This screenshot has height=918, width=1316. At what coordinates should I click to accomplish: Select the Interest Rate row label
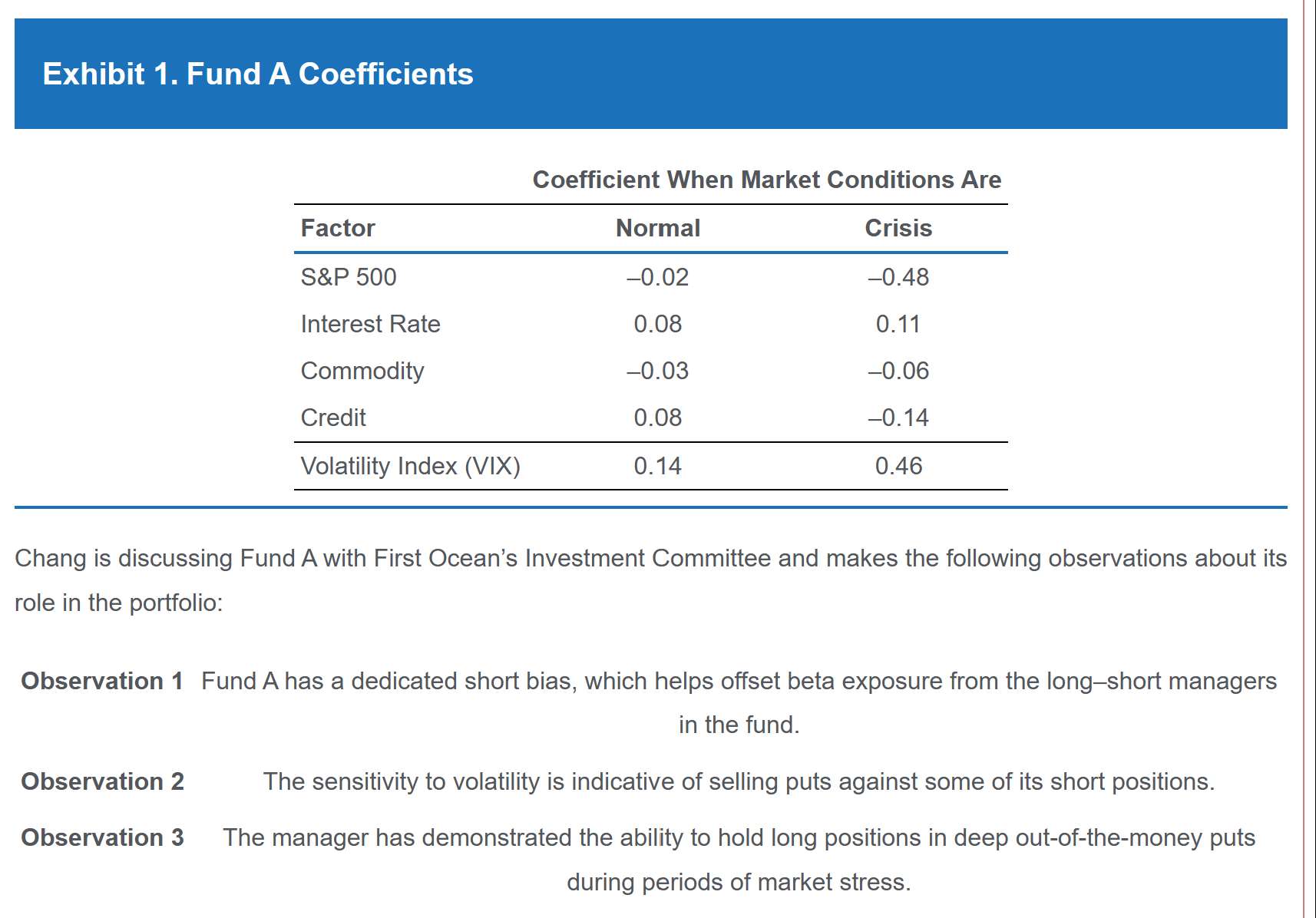[370, 324]
